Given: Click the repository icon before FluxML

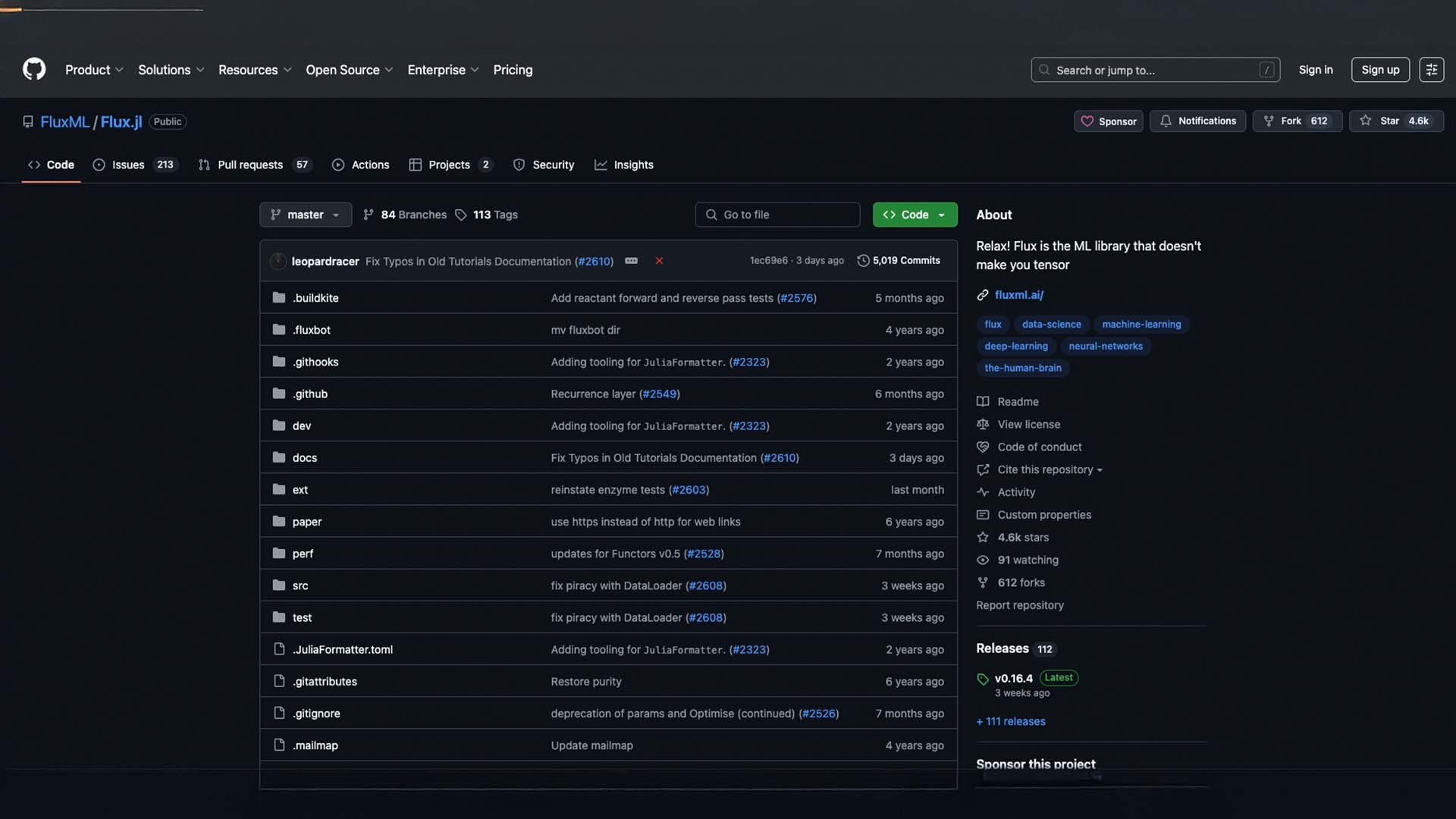Looking at the screenshot, I should 28,122.
